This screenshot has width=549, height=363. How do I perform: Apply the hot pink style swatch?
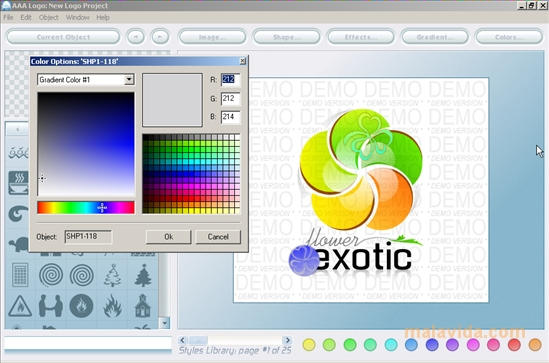(x=493, y=345)
